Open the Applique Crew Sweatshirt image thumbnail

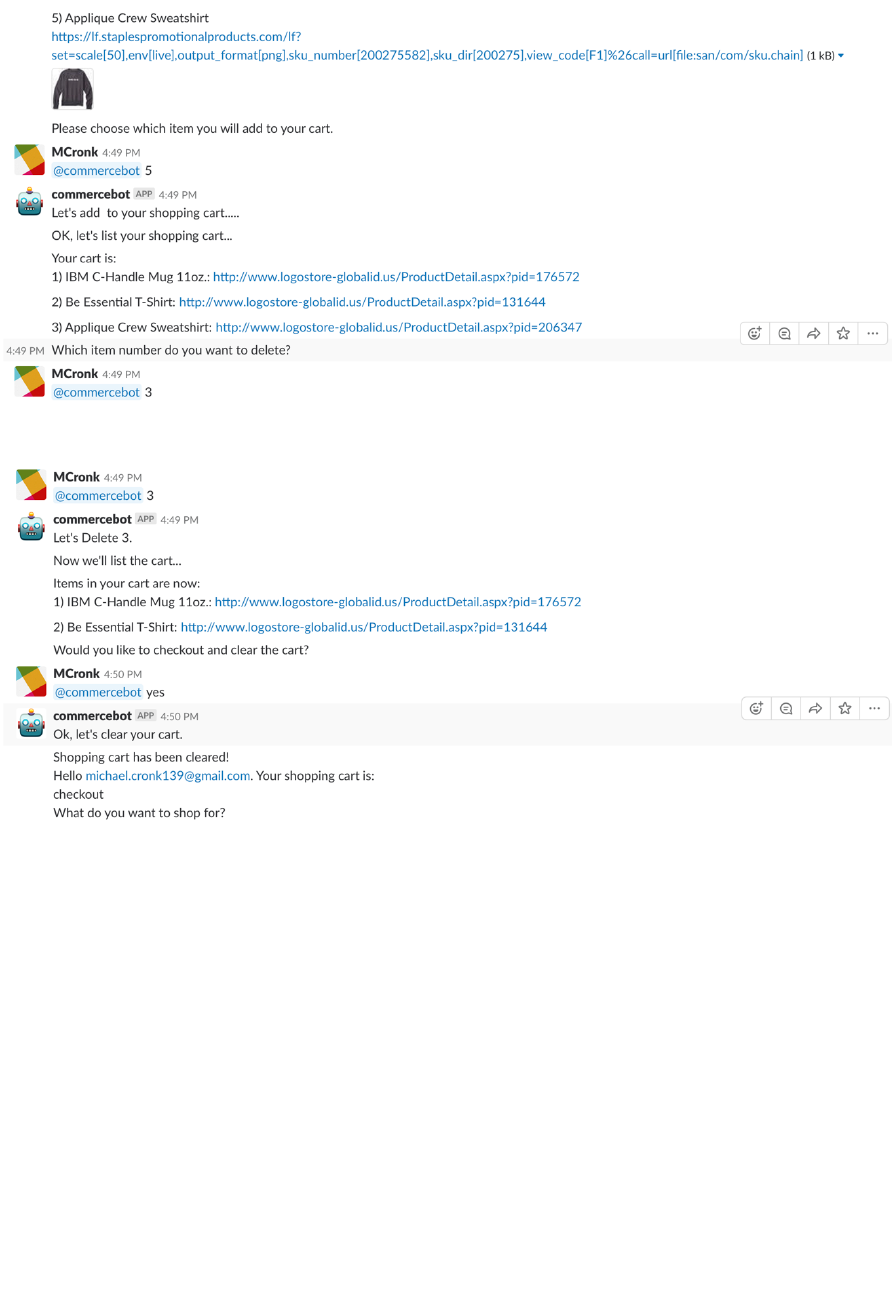(x=72, y=90)
